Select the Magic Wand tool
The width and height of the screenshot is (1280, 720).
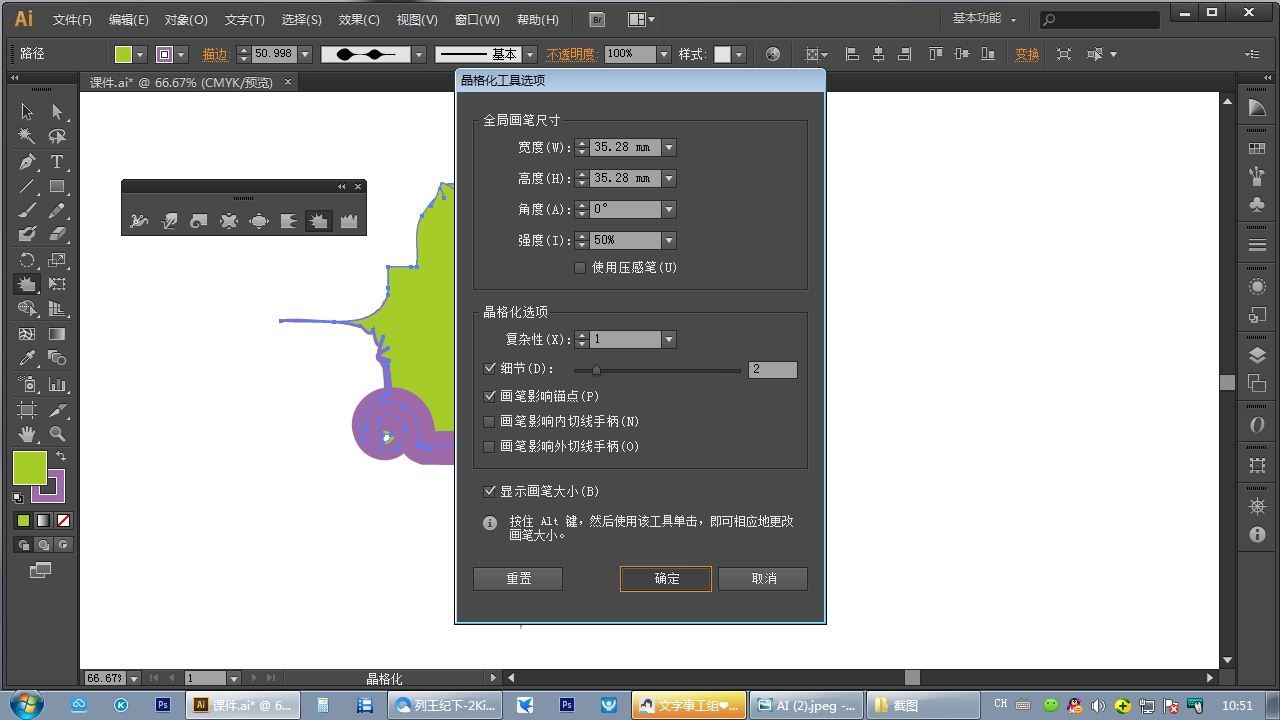(x=27, y=136)
